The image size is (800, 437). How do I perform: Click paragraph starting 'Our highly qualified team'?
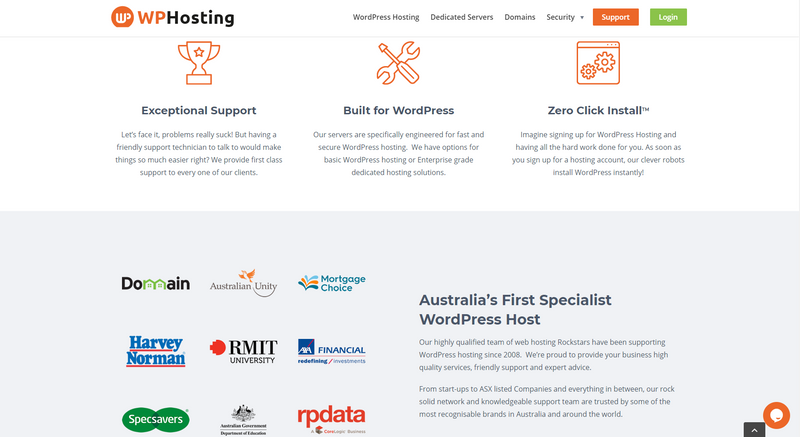point(543,354)
